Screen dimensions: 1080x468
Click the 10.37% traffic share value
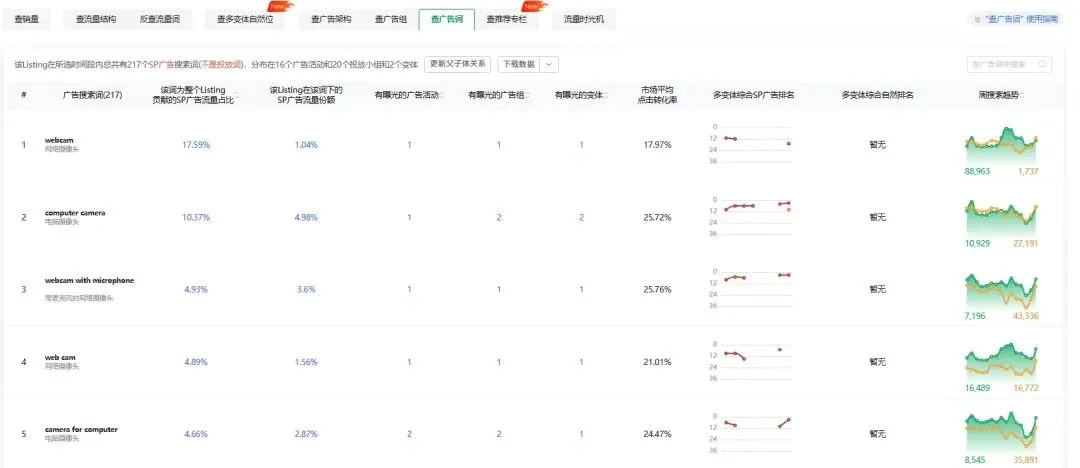coord(196,217)
